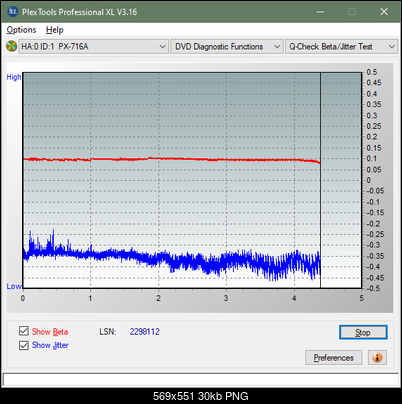Click the LSN value 2298112
The width and height of the screenshot is (402, 404).
coord(145,332)
